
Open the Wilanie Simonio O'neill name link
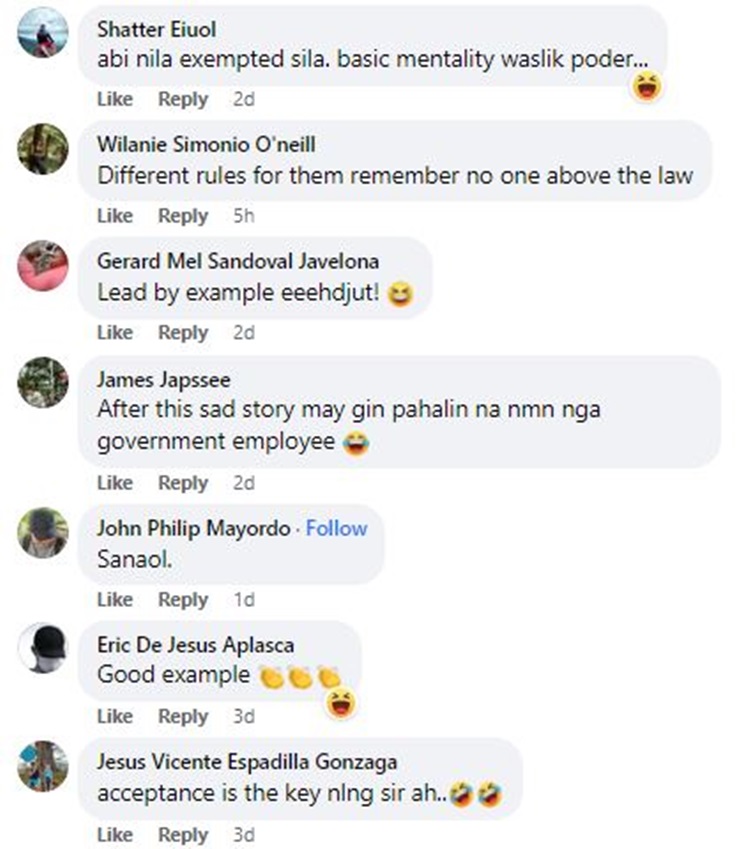(206, 145)
